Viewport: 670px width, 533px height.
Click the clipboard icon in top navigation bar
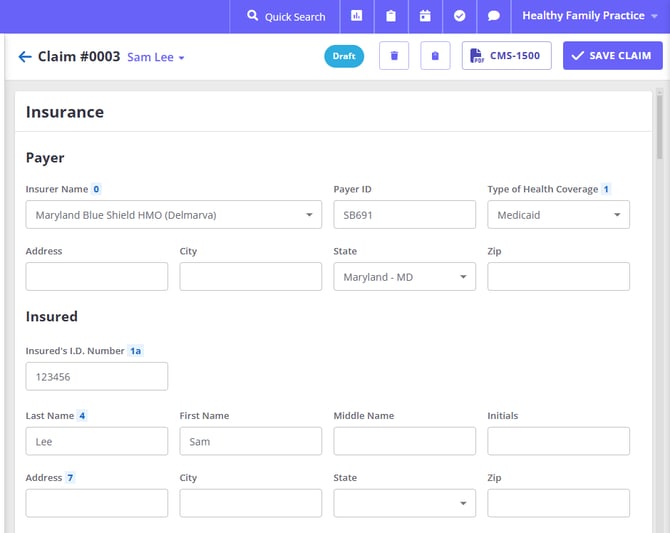[391, 16]
